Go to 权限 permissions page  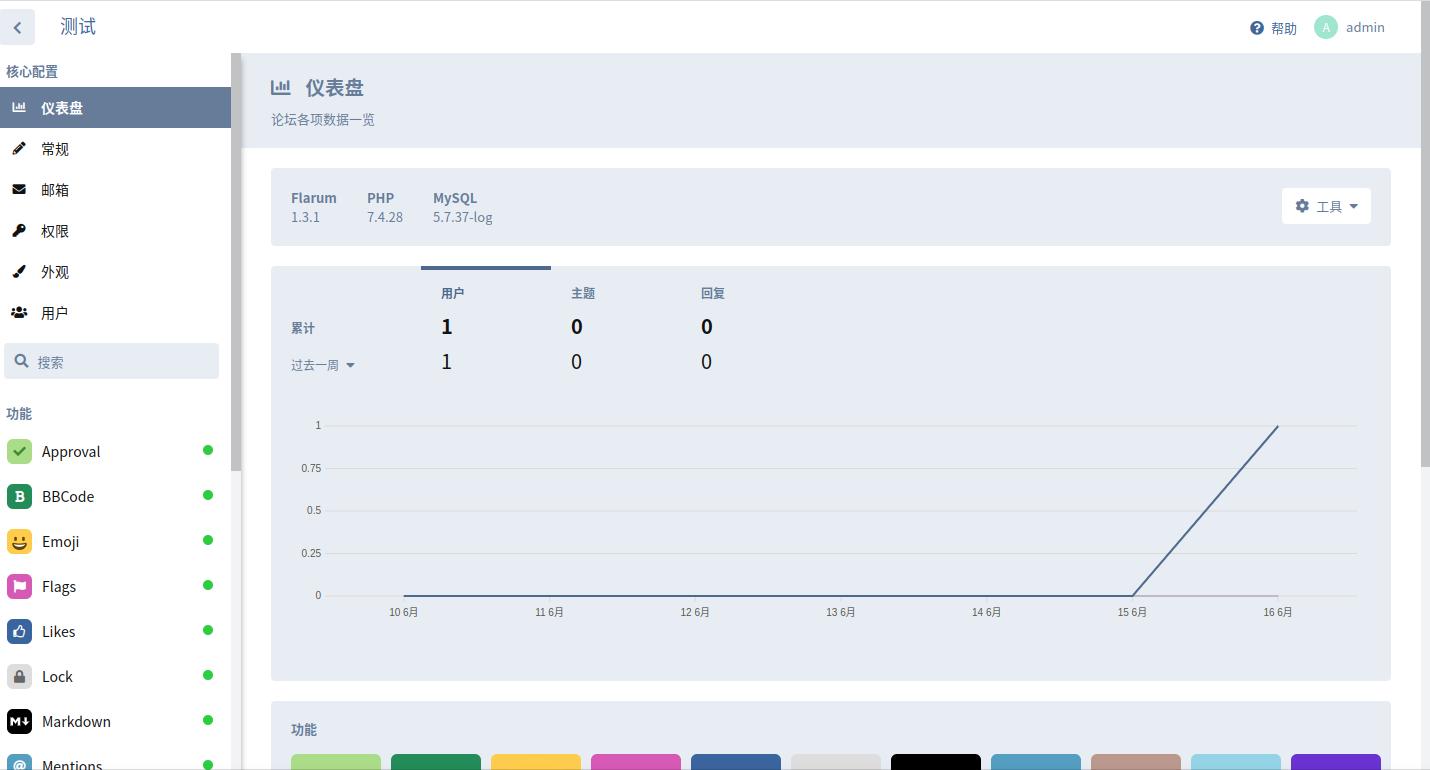(55, 231)
